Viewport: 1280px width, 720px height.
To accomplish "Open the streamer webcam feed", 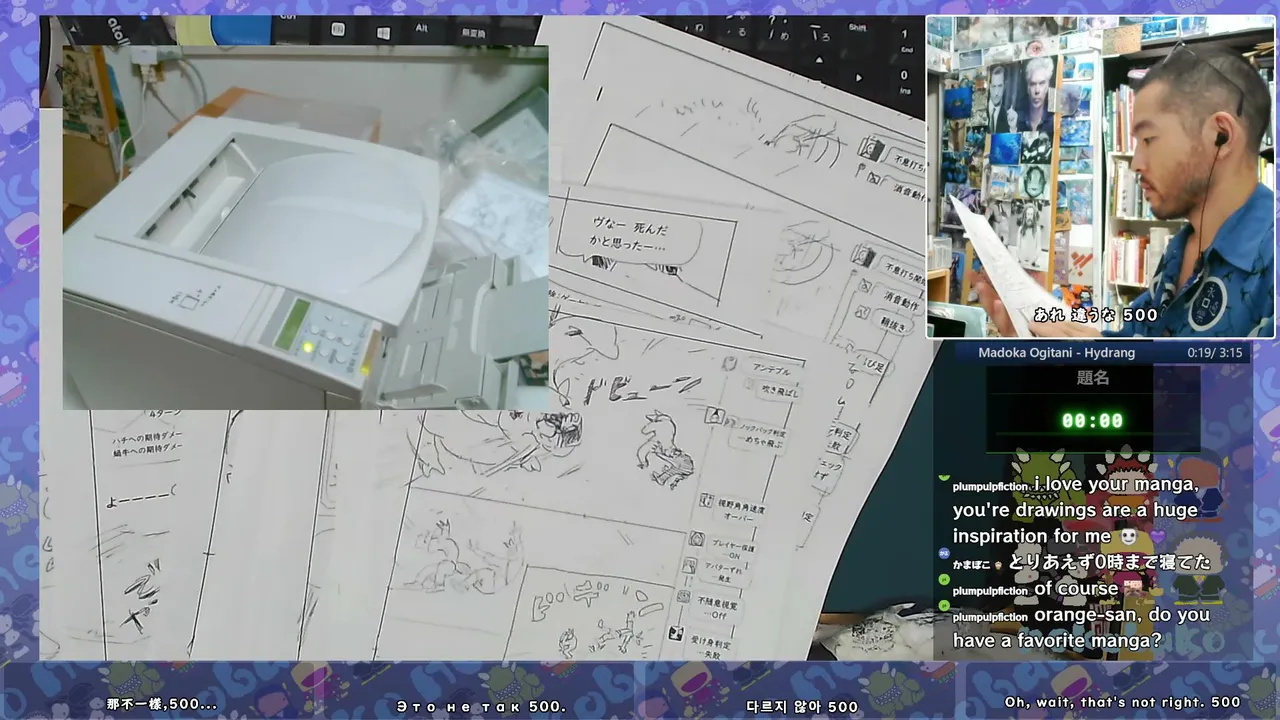I will coord(1100,177).
